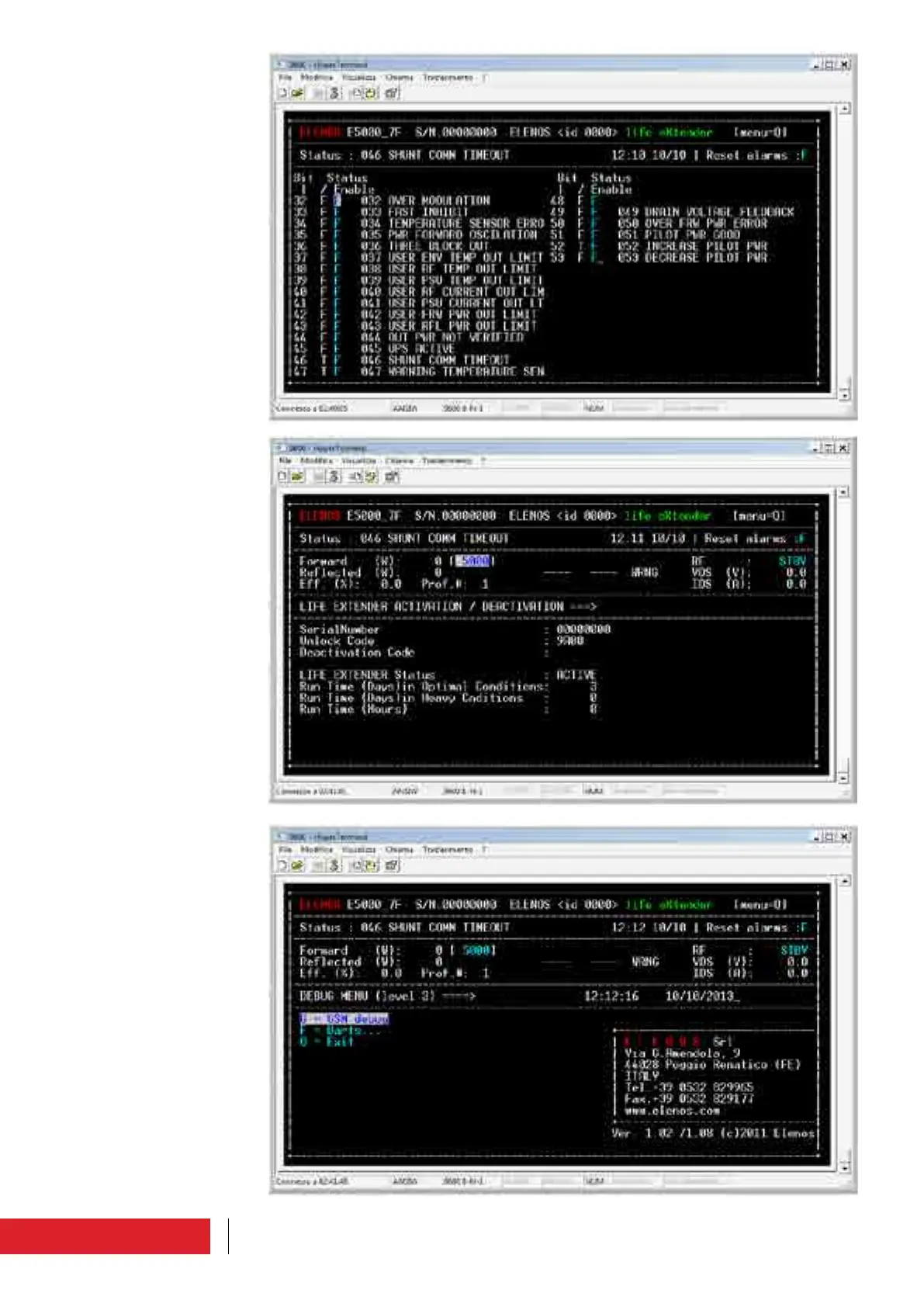Open Trasferimento menu in Life Extender window
924x1307 pixels.
tap(448, 461)
